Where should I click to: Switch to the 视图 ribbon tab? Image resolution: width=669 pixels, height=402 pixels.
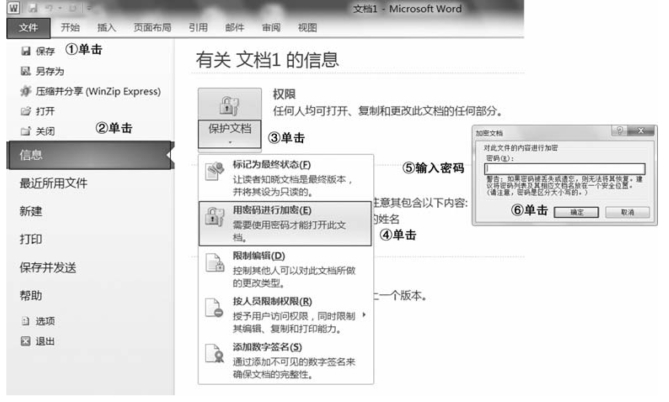tap(307, 28)
